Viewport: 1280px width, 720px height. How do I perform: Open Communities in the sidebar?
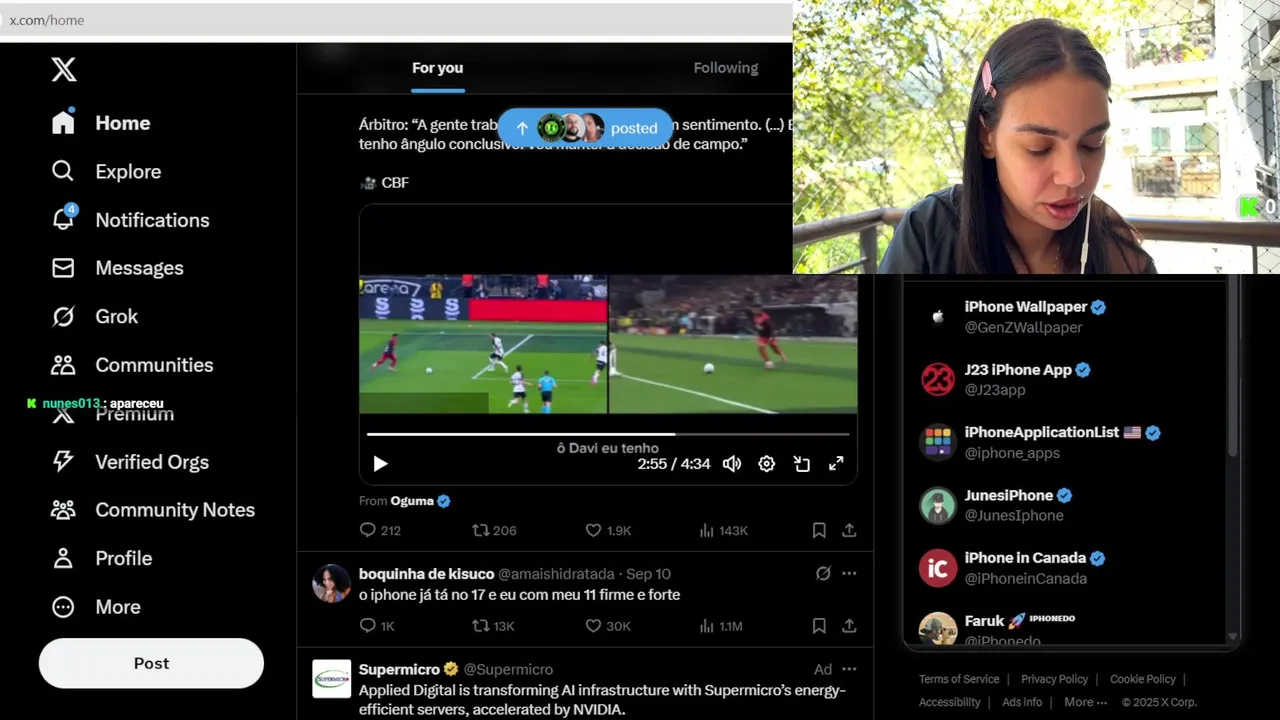point(132,365)
